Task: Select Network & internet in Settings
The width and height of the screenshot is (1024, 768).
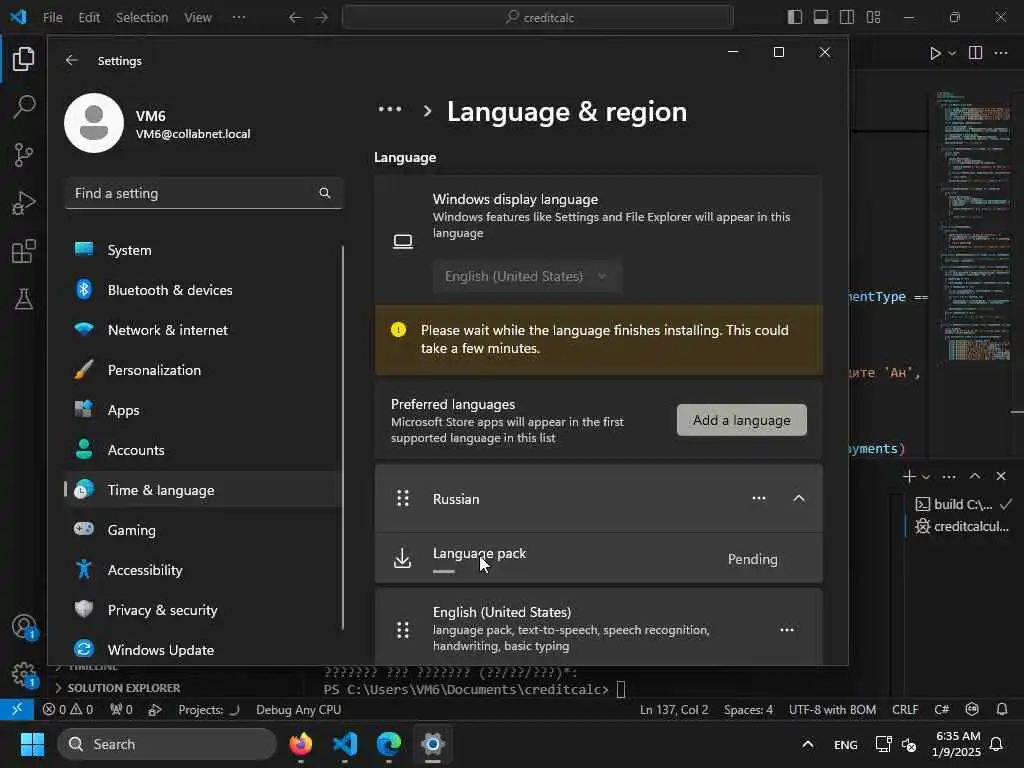Action: (x=204, y=330)
